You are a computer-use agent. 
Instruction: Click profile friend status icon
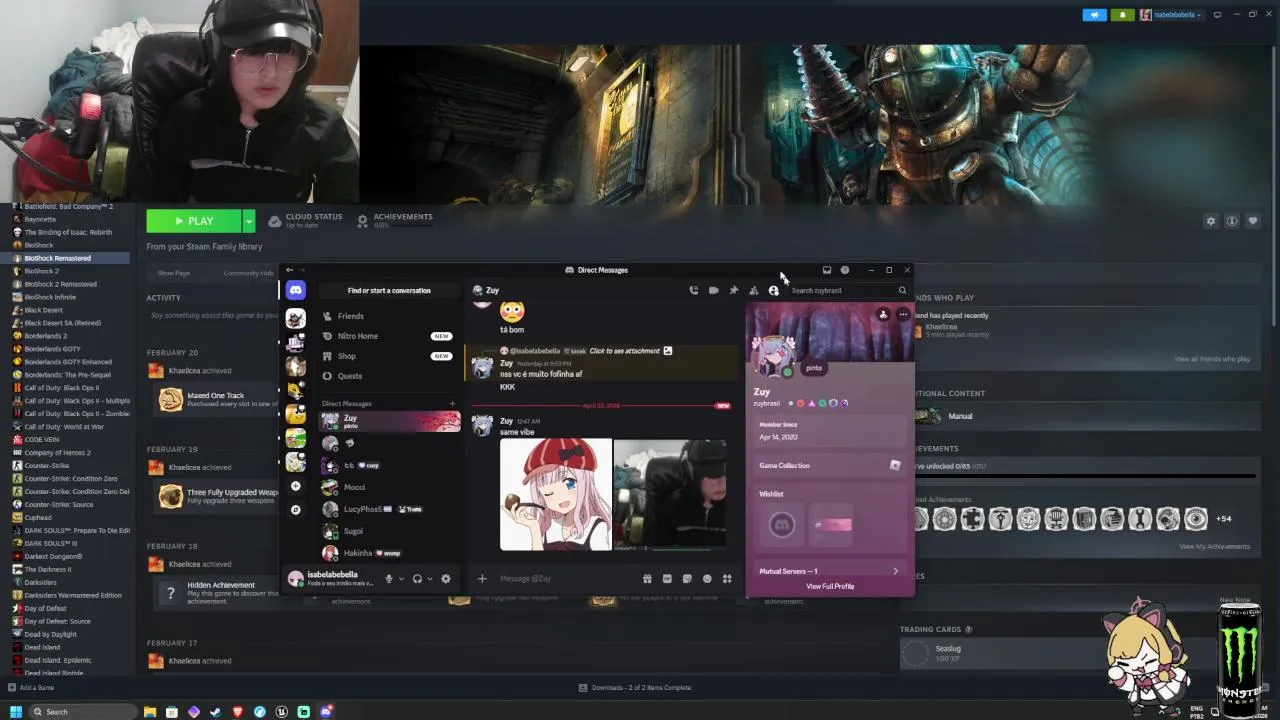[883, 315]
